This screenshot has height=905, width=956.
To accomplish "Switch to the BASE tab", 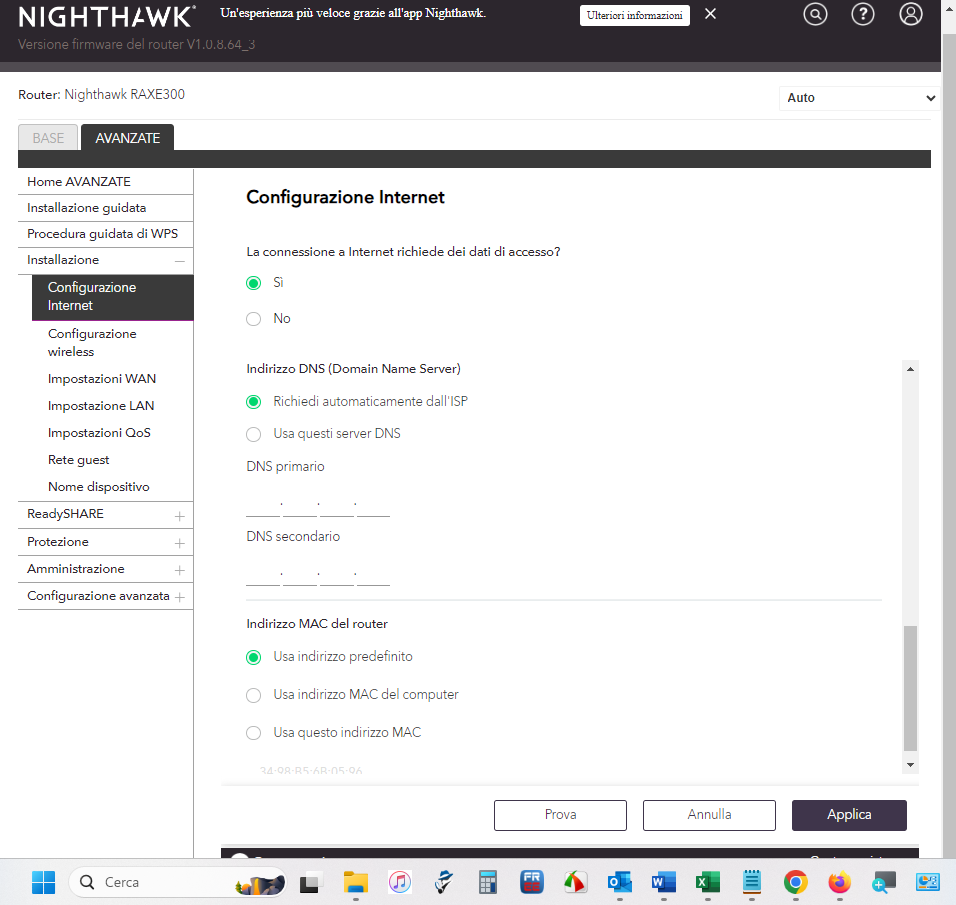I will point(48,138).
